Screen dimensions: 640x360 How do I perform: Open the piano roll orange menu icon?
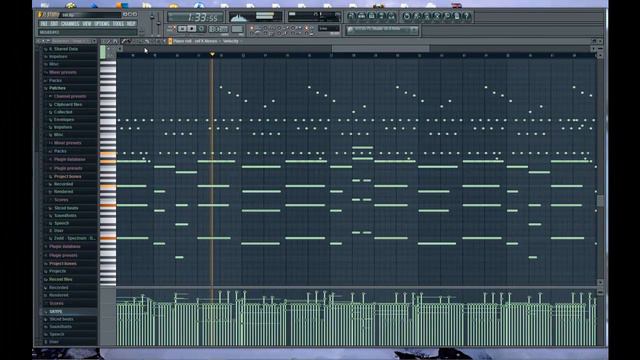tap(170, 41)
